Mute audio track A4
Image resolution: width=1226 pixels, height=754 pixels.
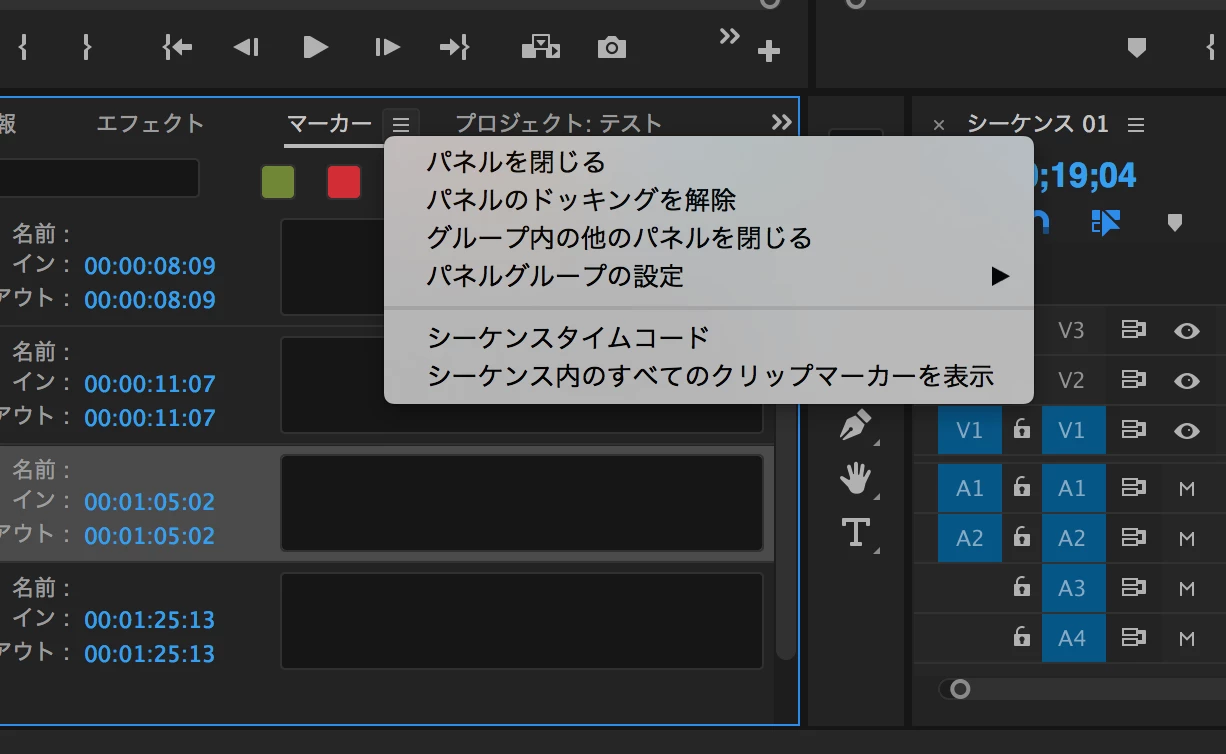pos(1187,639)
